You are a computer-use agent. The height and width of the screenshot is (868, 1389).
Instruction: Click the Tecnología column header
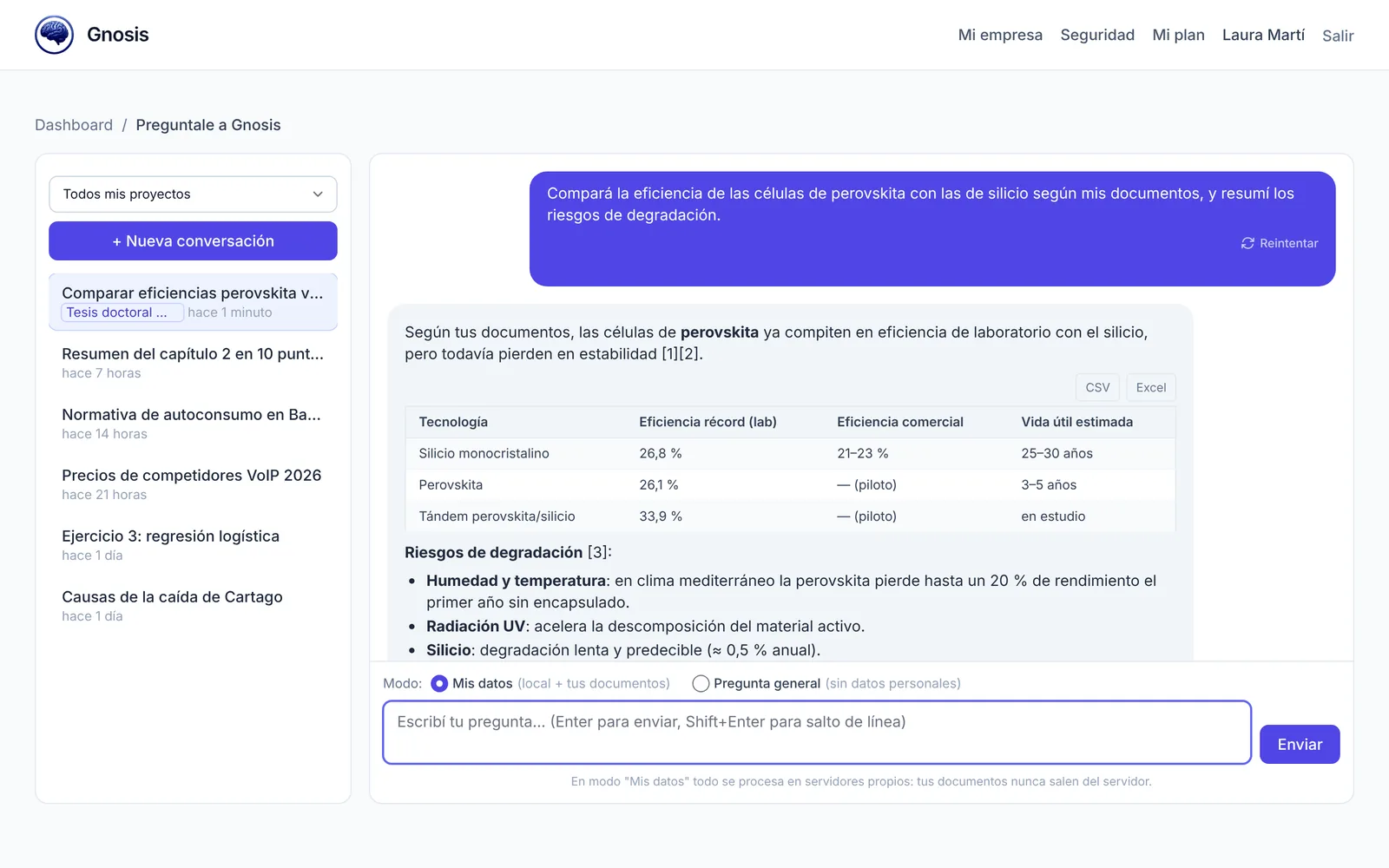pos(453,422)
